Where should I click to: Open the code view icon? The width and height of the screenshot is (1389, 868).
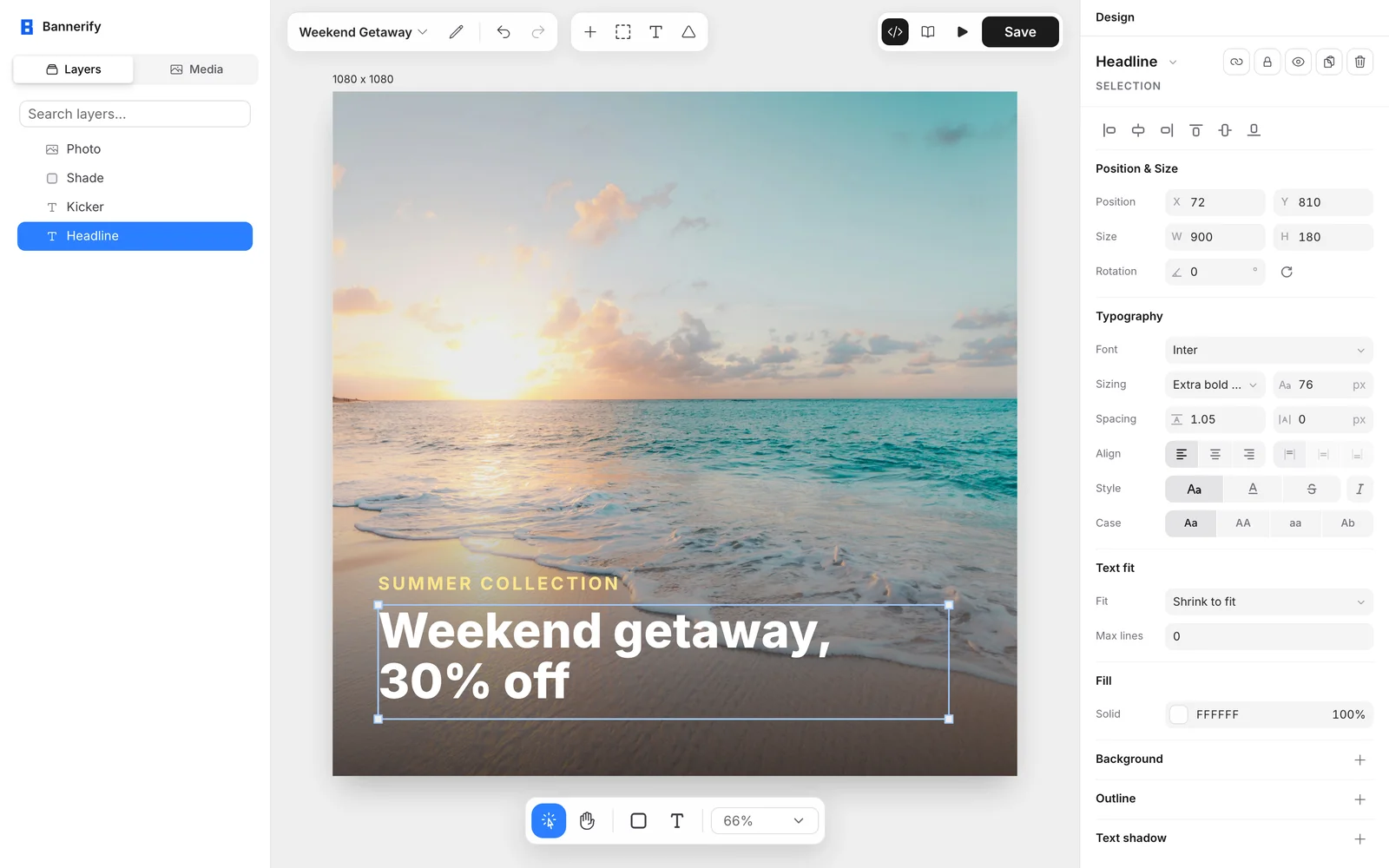pos(895,32)
